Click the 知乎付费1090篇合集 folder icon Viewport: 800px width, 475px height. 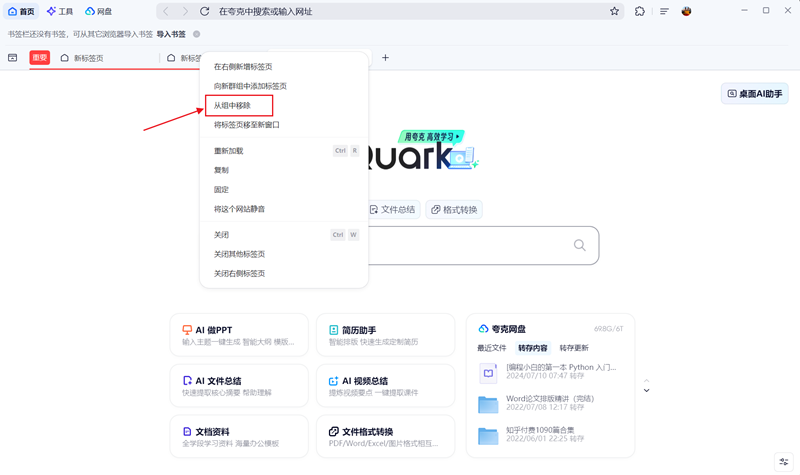coord(488,436)
